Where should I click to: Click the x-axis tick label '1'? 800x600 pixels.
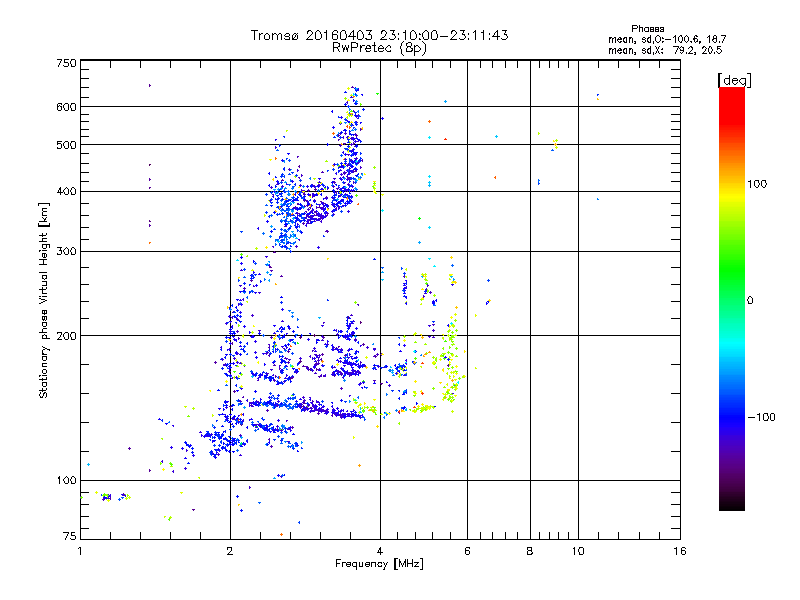coord(80,551)
